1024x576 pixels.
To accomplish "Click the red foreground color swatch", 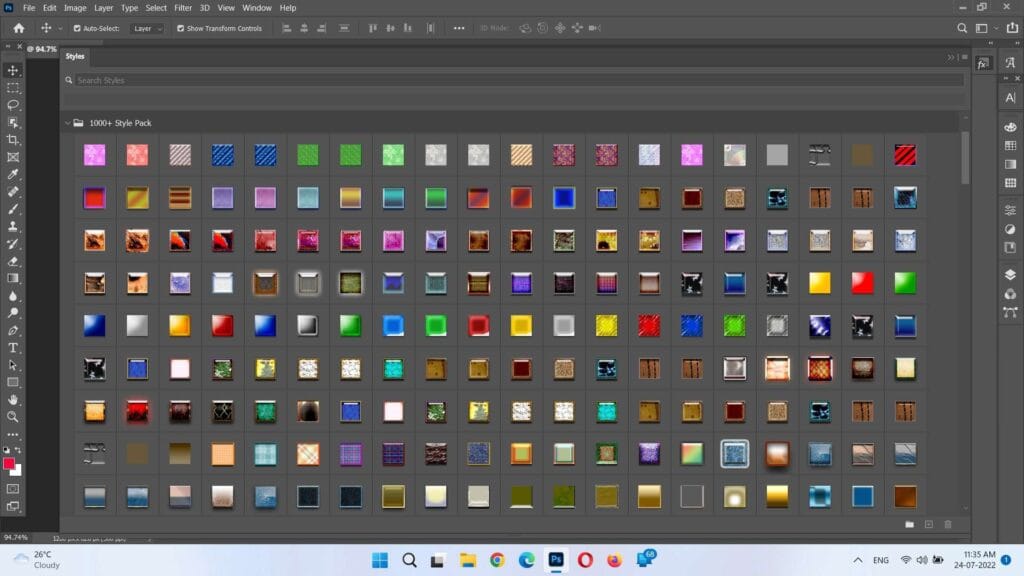I will 10,464.
